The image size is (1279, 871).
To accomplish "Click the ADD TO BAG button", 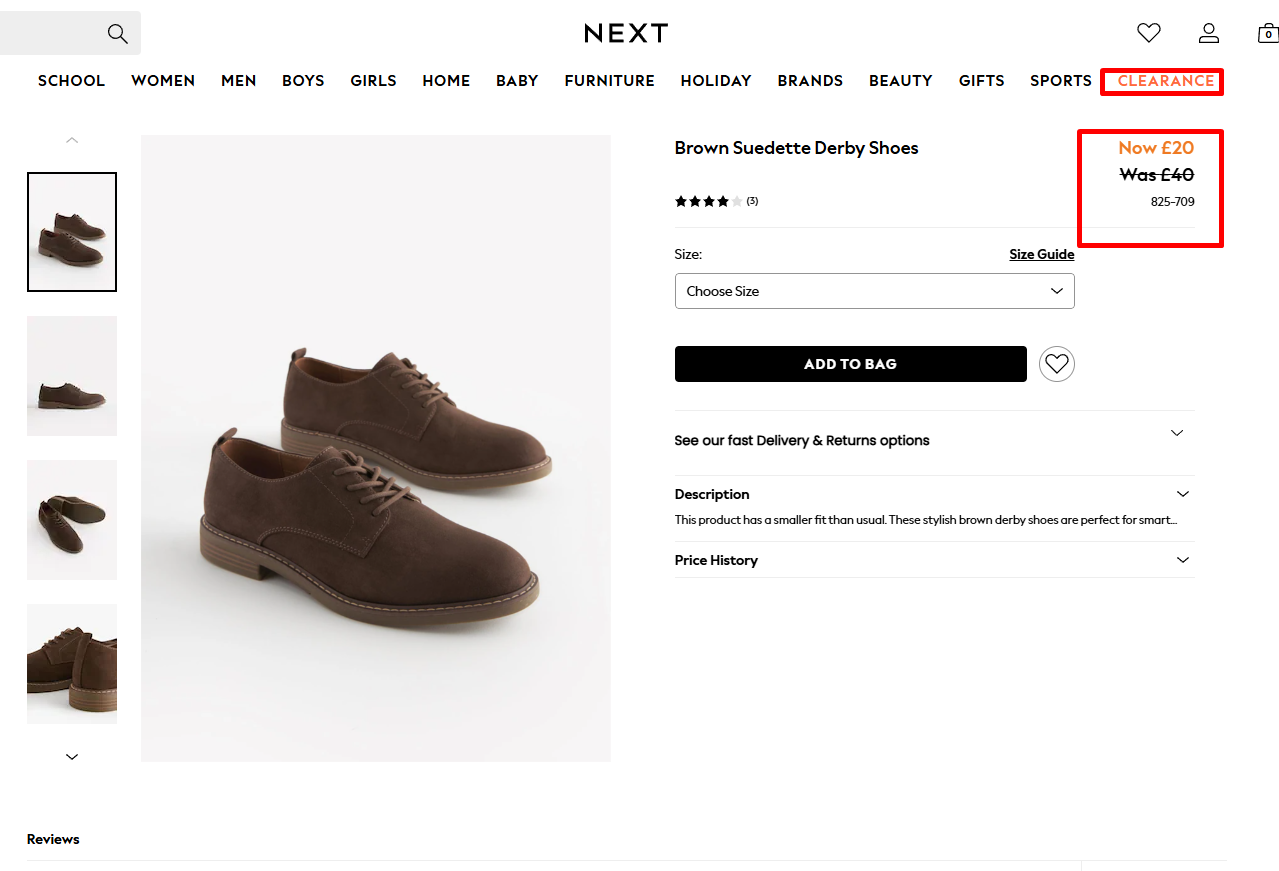I will 850,364.
